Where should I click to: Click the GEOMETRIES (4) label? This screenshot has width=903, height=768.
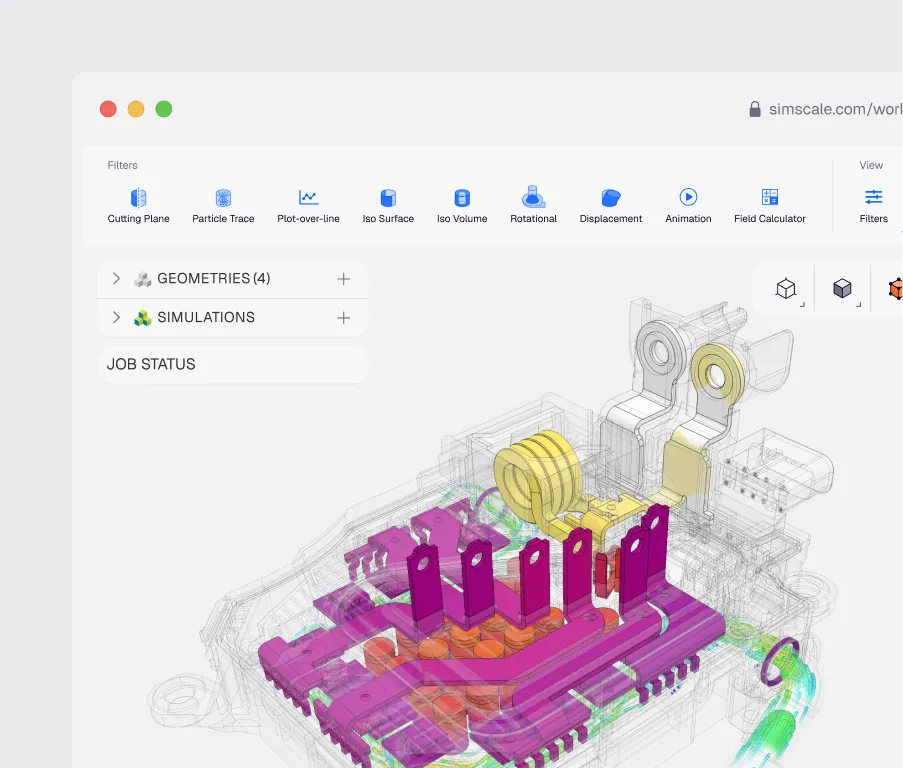click(x=214, y=279)
